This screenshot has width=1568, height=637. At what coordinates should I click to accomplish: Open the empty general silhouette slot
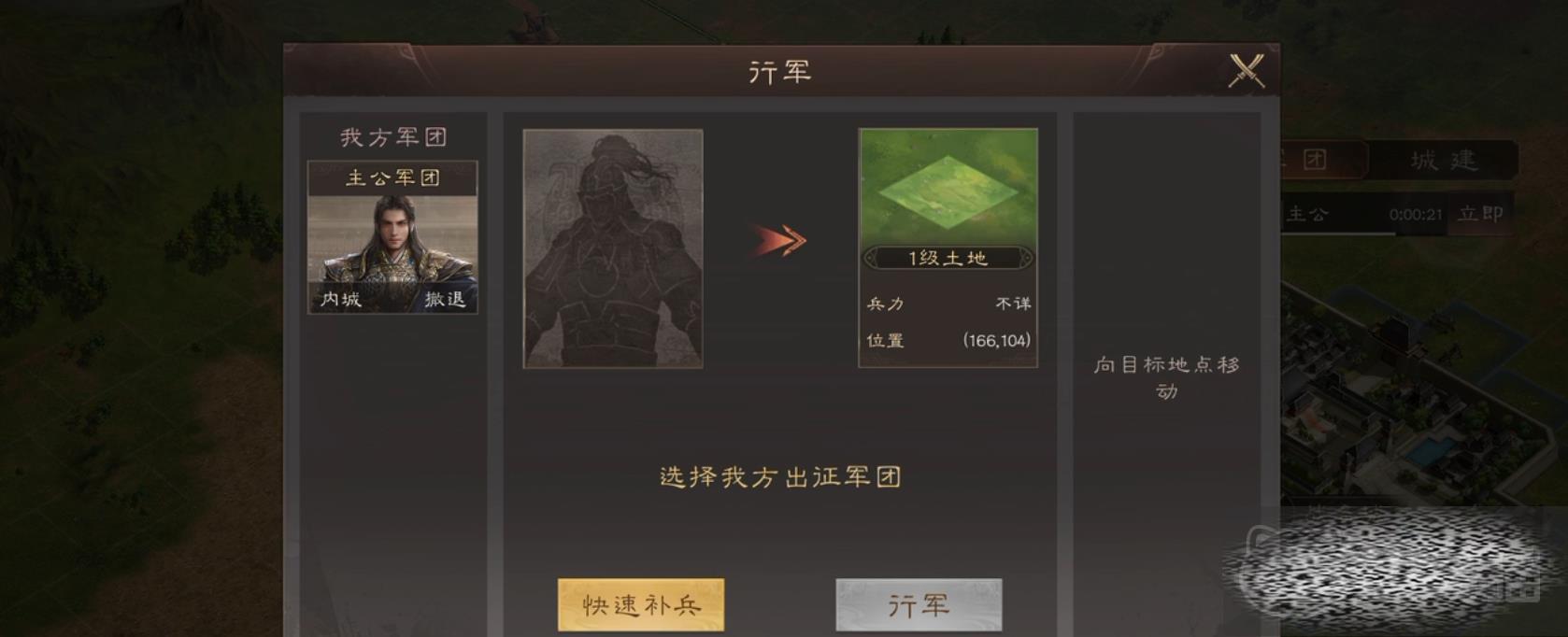[613, 248]
